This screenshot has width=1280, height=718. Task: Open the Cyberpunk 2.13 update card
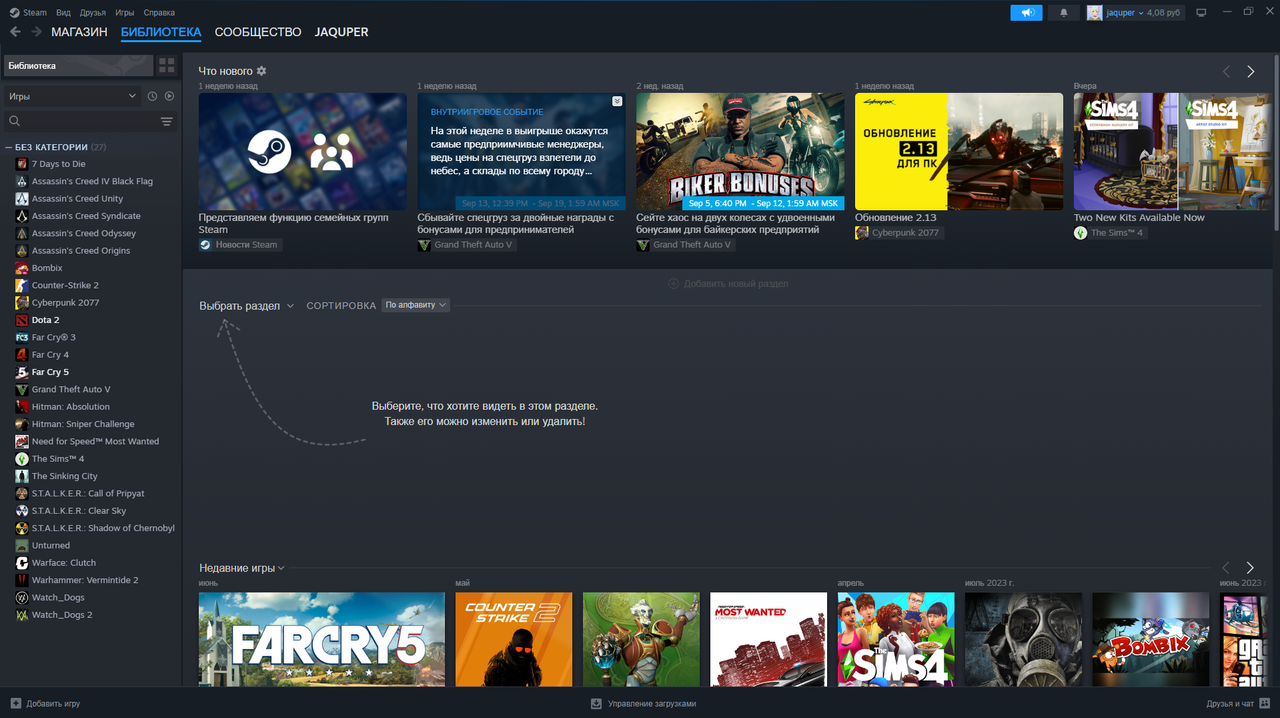(x=958, y=151)
